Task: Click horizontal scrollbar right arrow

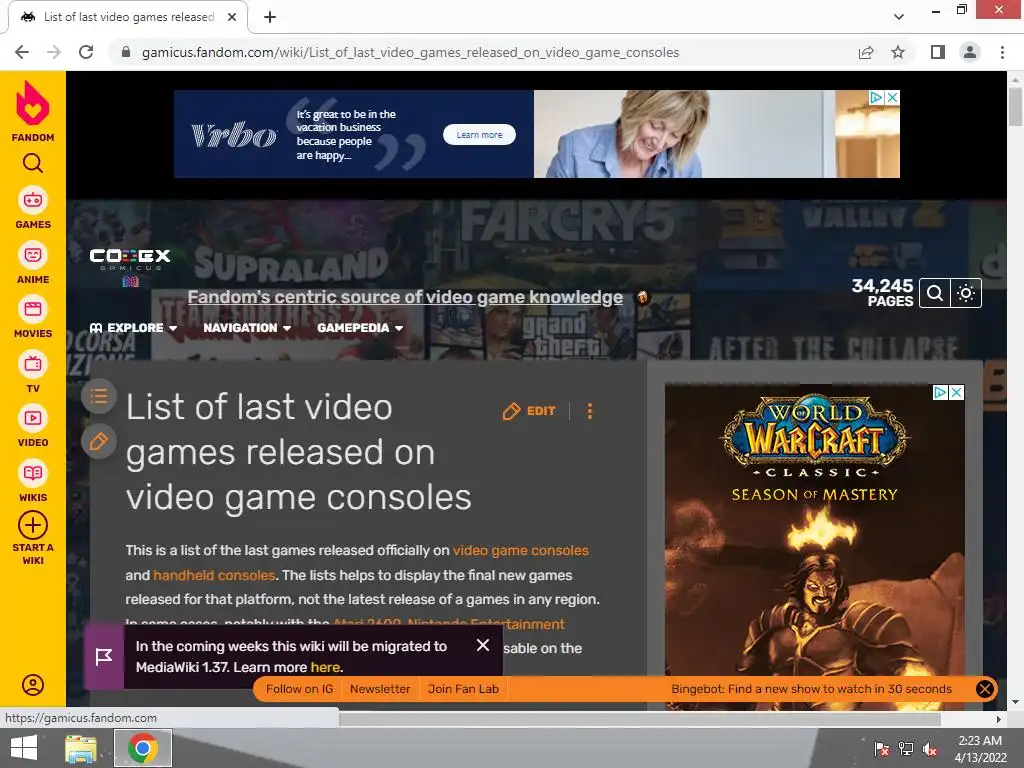Action: pyautogui.click(x=999, y=719)
